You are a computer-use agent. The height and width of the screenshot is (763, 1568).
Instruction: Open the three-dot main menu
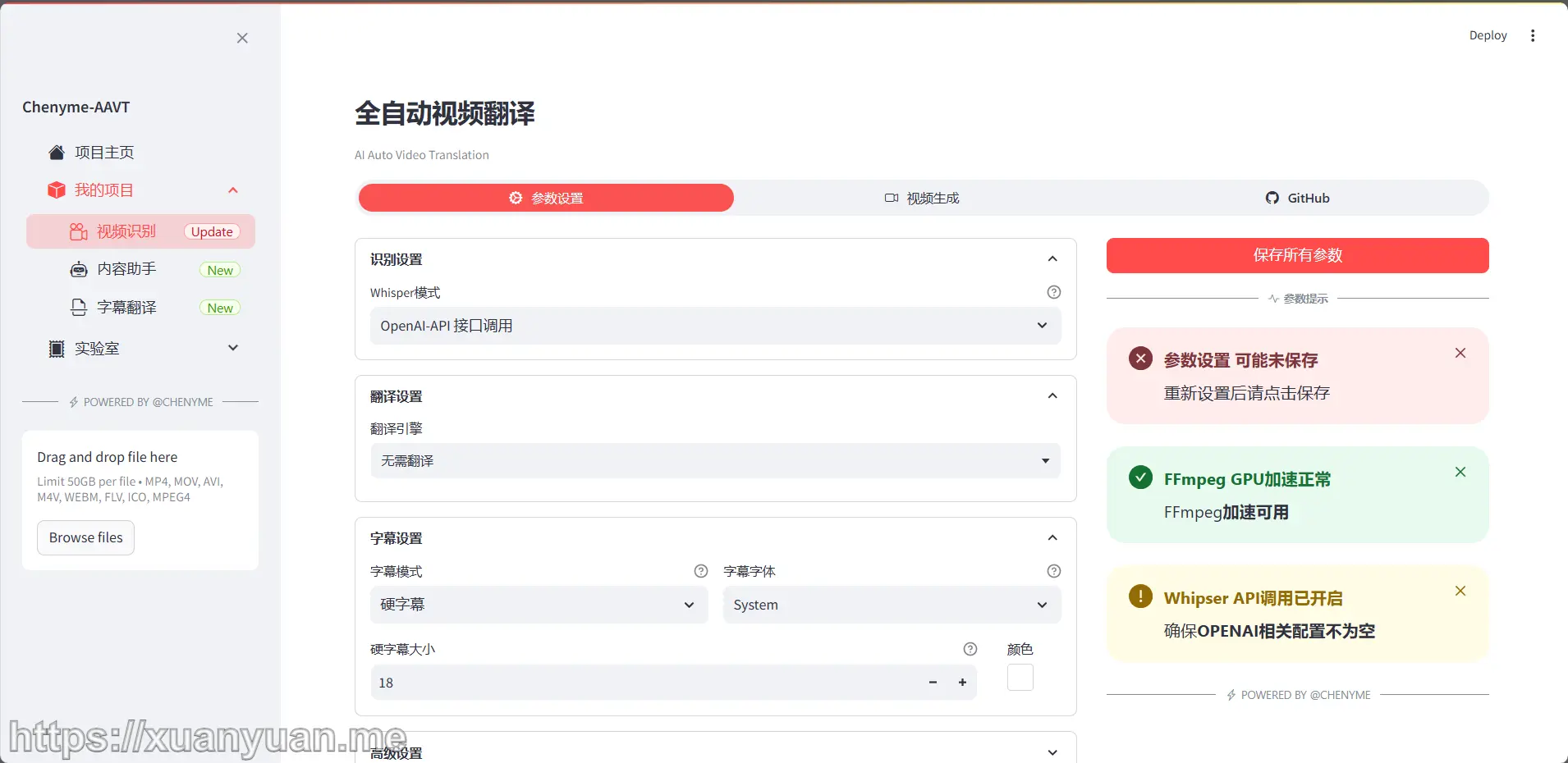point(1533,35)
